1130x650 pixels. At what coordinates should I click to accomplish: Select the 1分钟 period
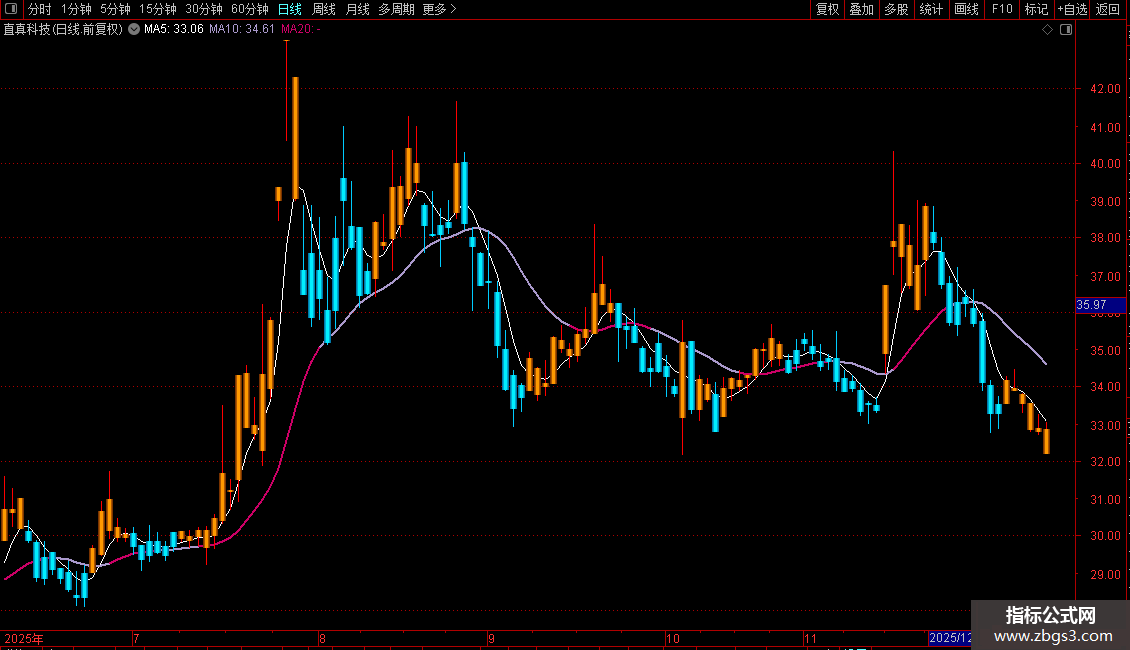[76, 9]
